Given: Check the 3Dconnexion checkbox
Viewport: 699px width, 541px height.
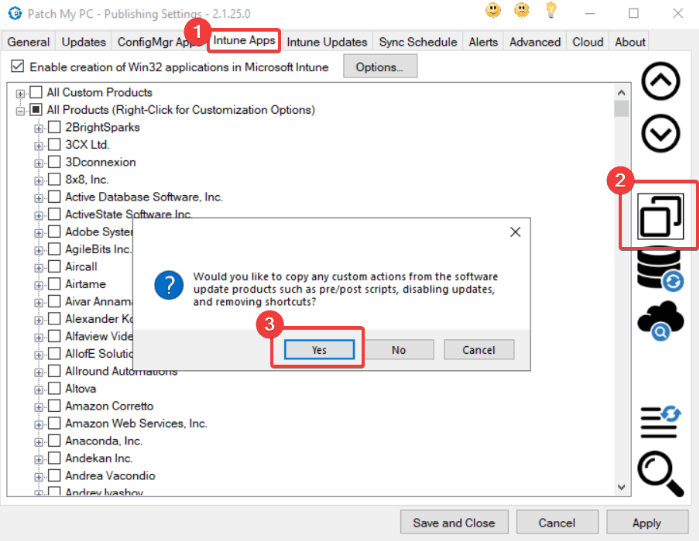Looking at the screenshot, I should (x=54, y=162).
